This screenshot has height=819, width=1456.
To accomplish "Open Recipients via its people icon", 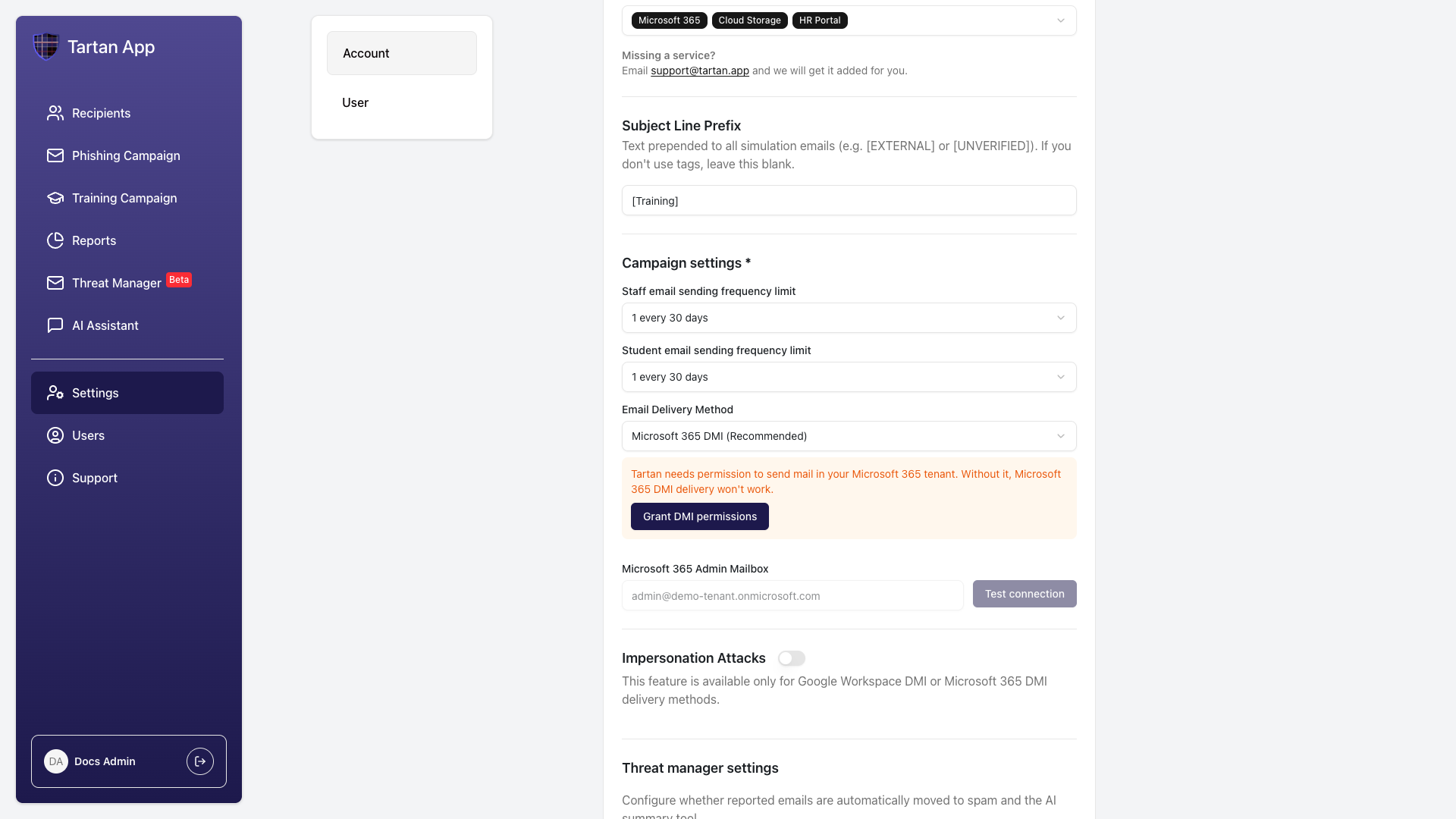I will click(55, 113).
